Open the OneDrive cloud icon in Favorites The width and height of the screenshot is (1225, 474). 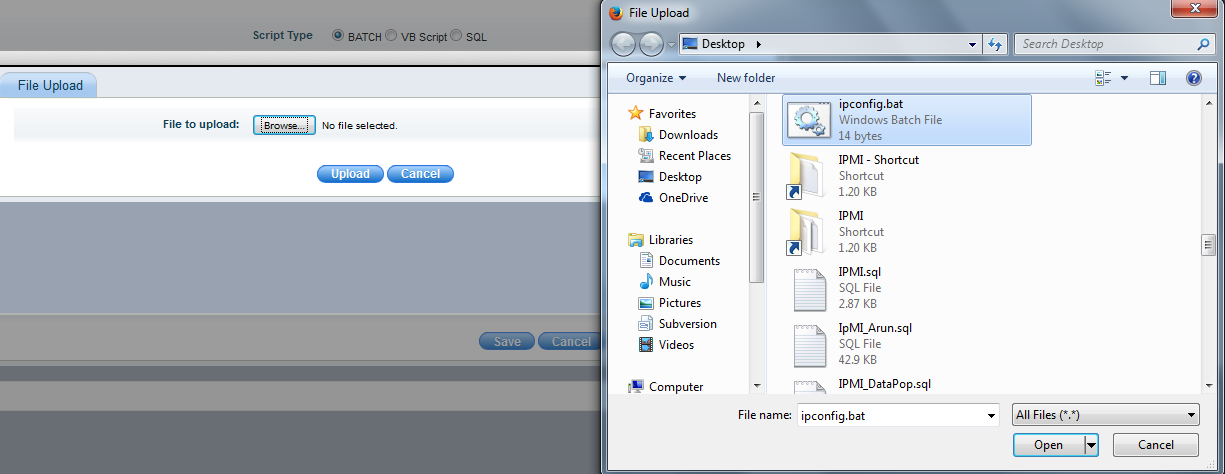(x=646, y=198)
